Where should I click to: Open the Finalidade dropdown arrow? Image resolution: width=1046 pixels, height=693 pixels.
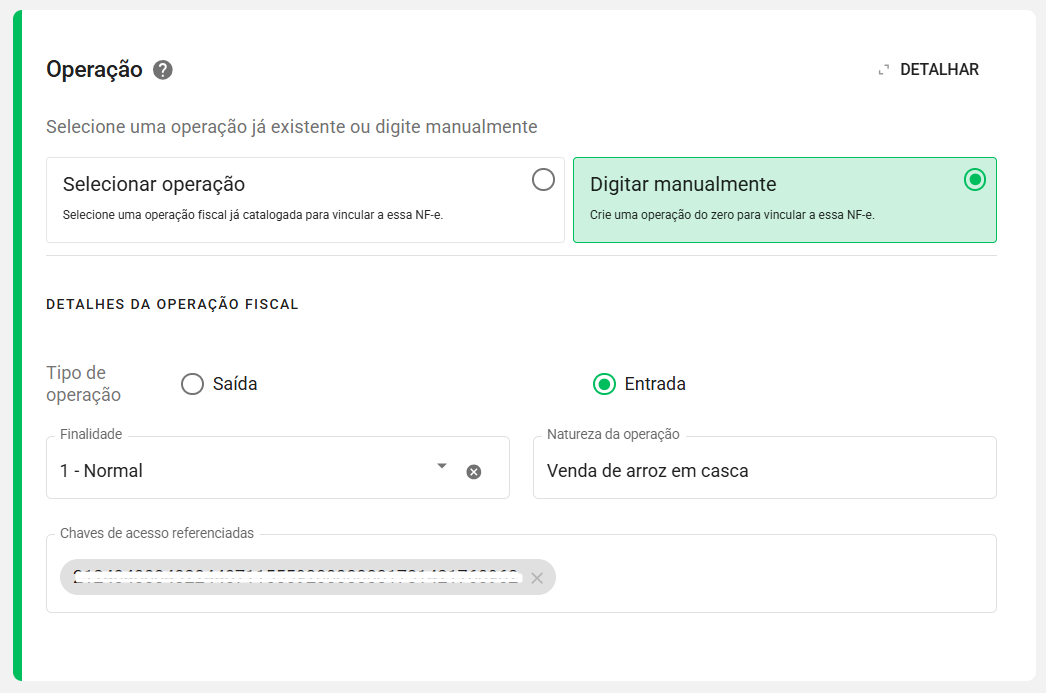[x=442, y=466]
